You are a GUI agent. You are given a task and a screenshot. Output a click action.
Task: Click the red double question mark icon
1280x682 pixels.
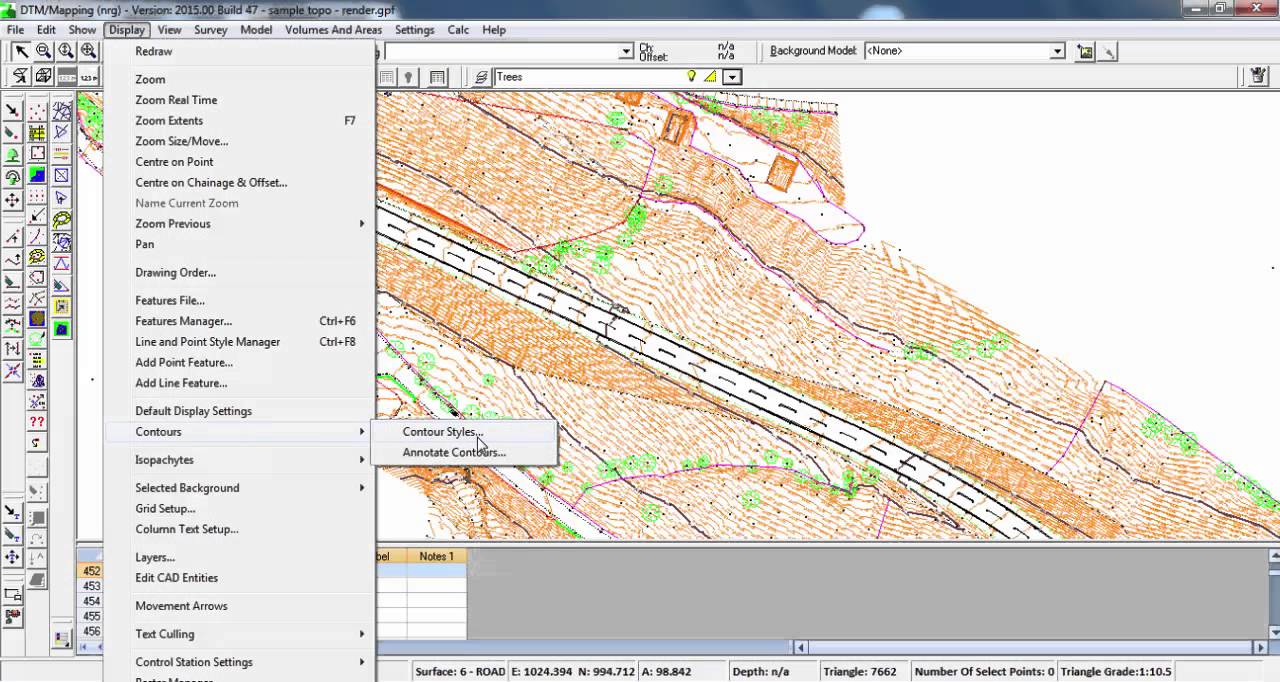[x=37, y=423]
